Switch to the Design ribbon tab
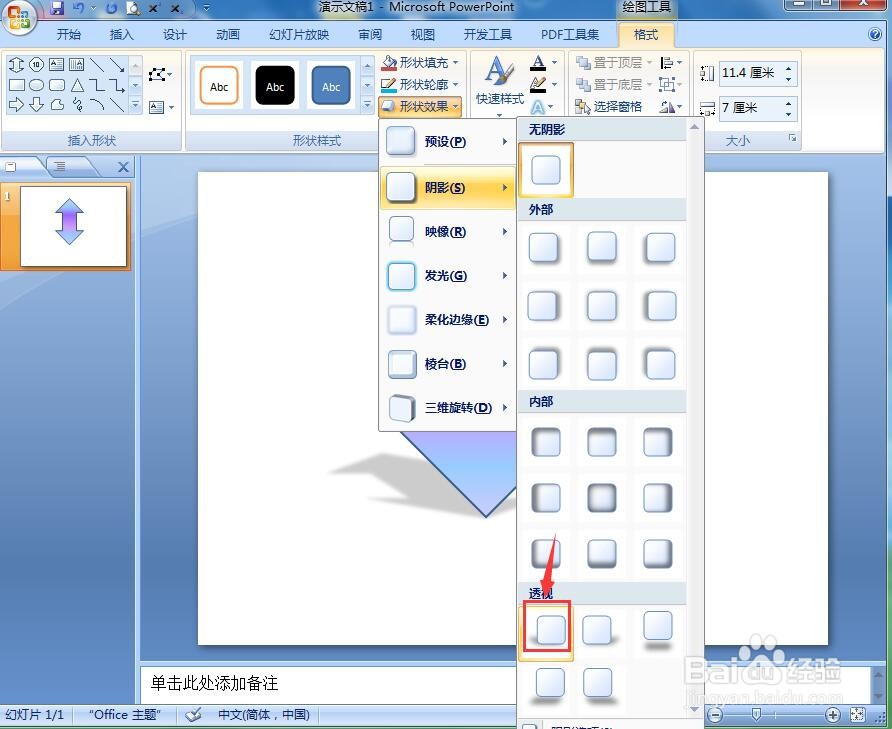The height and width of the screenshot is (729, 892). coord(174,35)
